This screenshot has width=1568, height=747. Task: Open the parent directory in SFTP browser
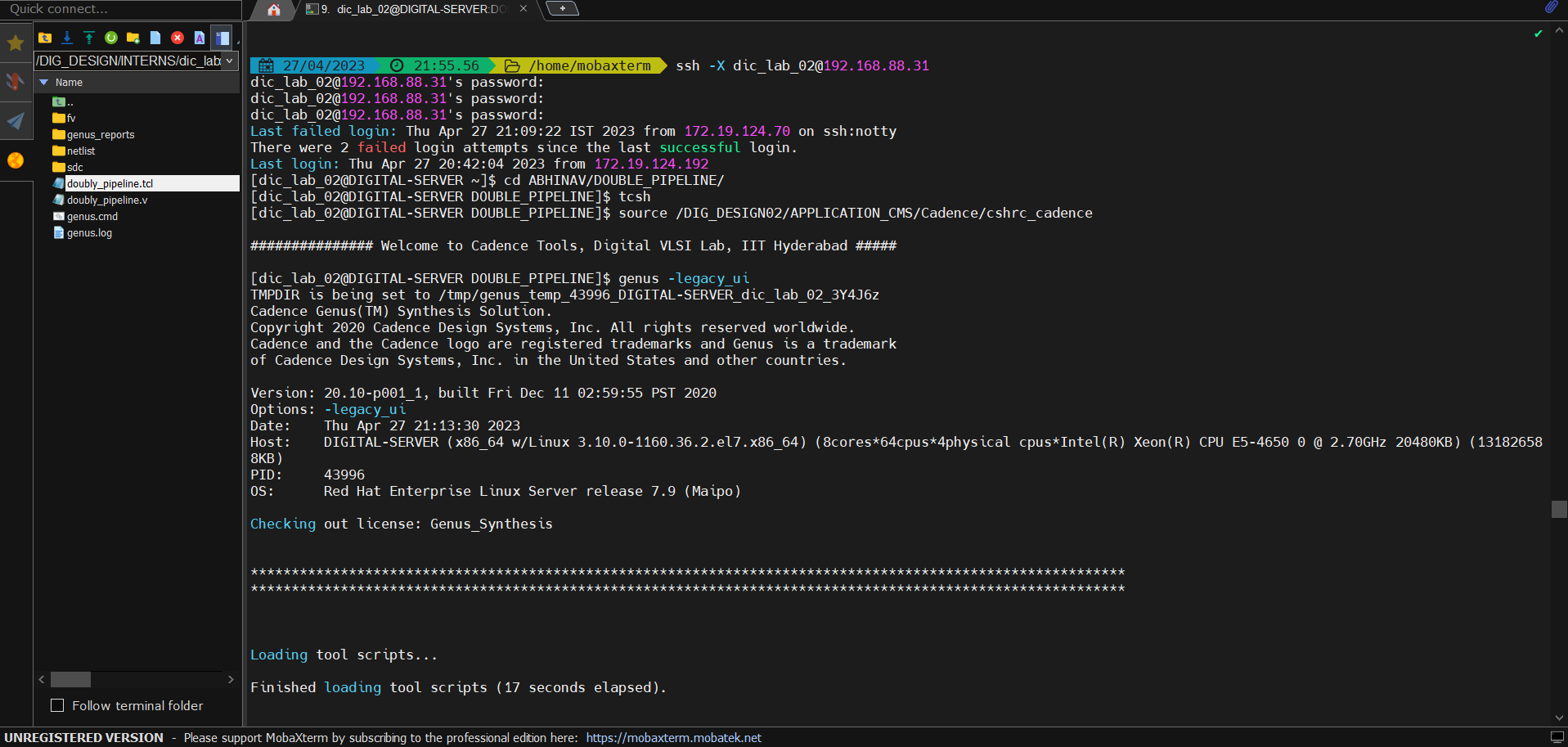(45, 38)
